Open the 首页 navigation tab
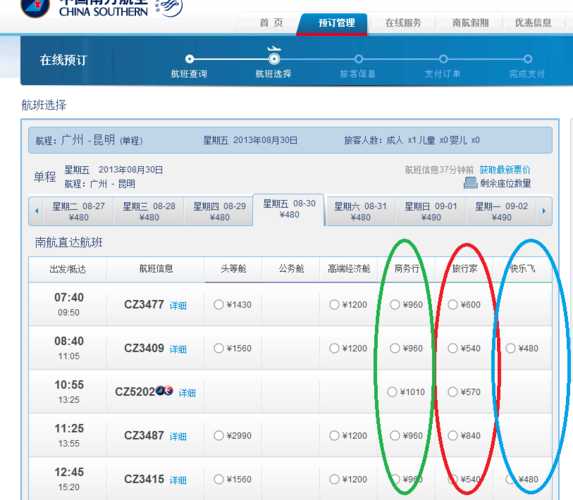Screen dimensions: 573x500 point(271,23)
